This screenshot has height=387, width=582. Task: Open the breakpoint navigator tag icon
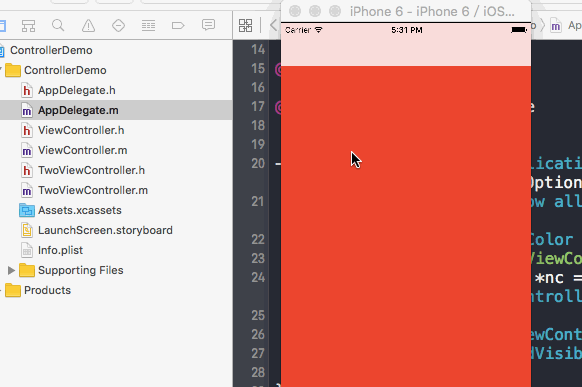coord(178,26)
